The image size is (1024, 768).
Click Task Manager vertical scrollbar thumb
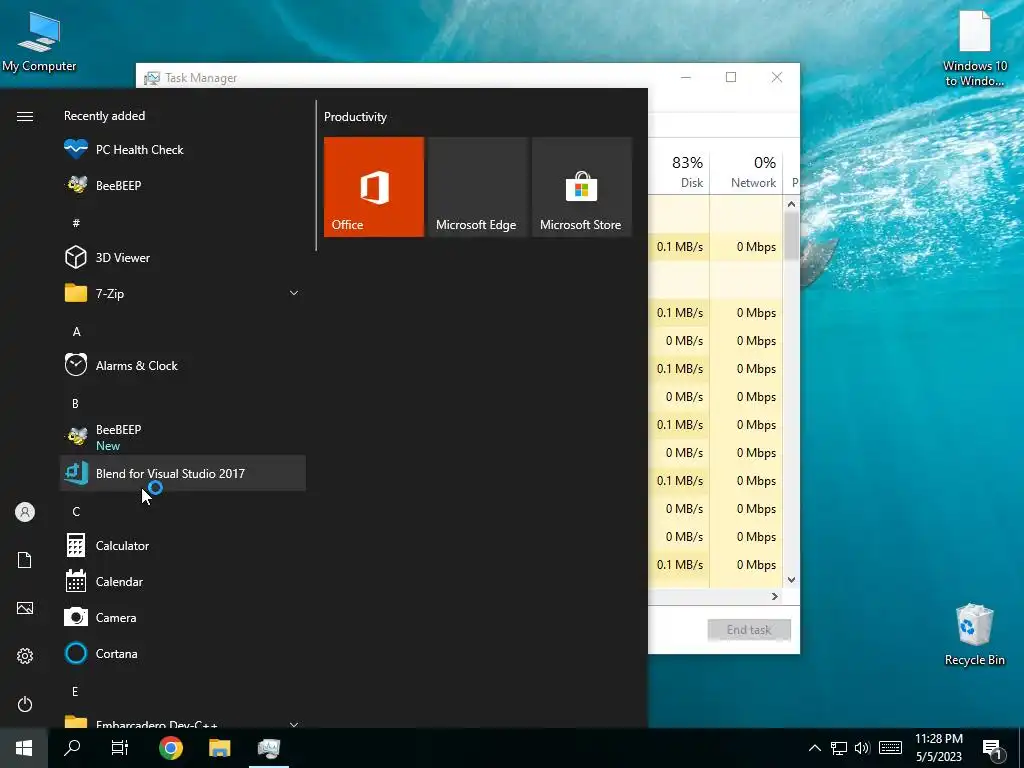[x=791, y=235]
